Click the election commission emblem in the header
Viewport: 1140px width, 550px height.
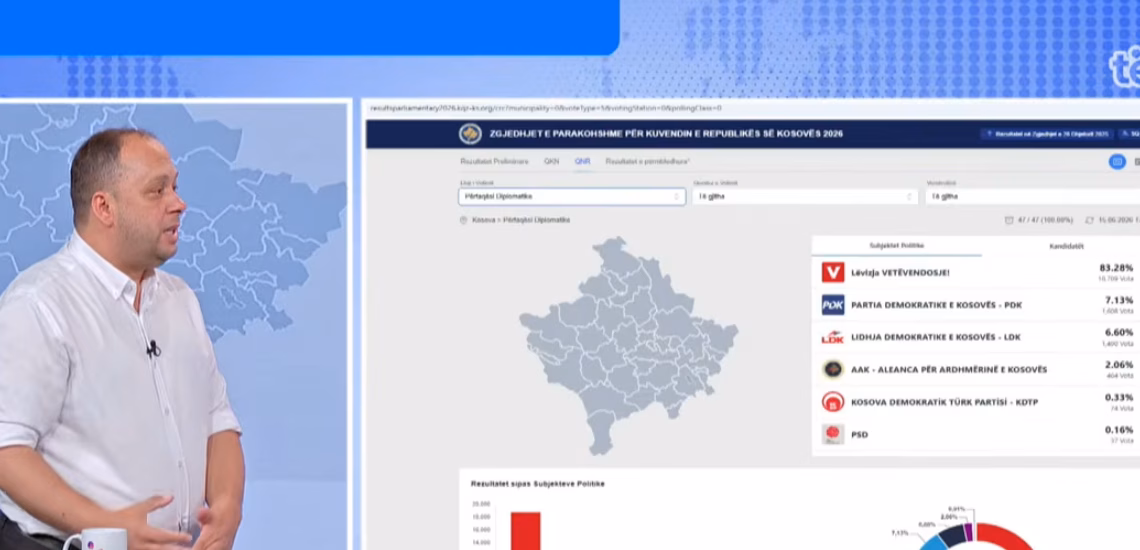(x=470, y=135)
